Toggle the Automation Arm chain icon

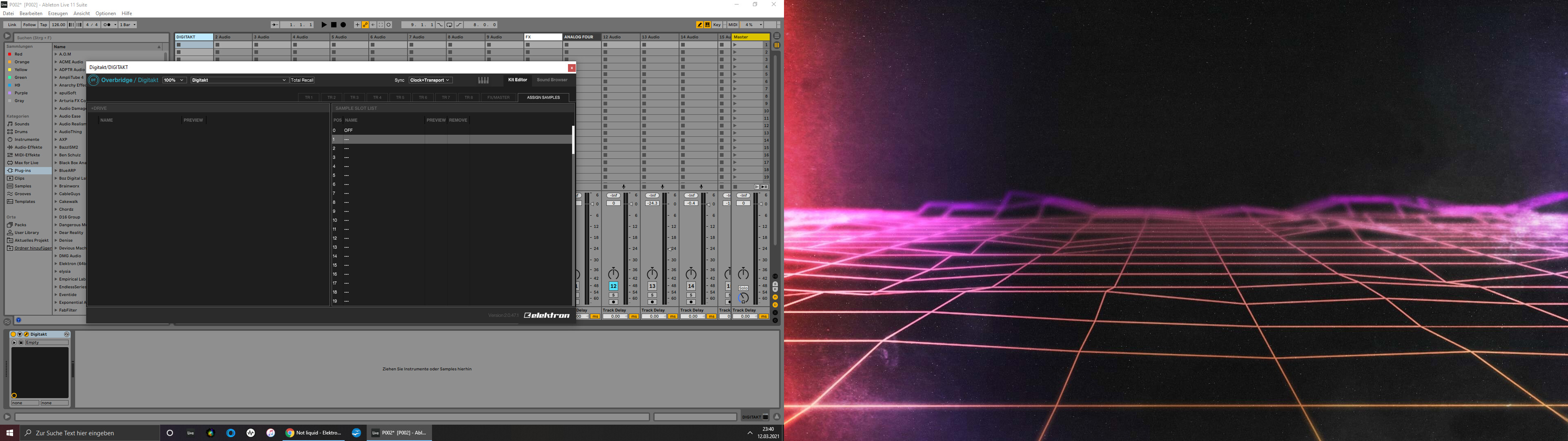pos(365,25)
